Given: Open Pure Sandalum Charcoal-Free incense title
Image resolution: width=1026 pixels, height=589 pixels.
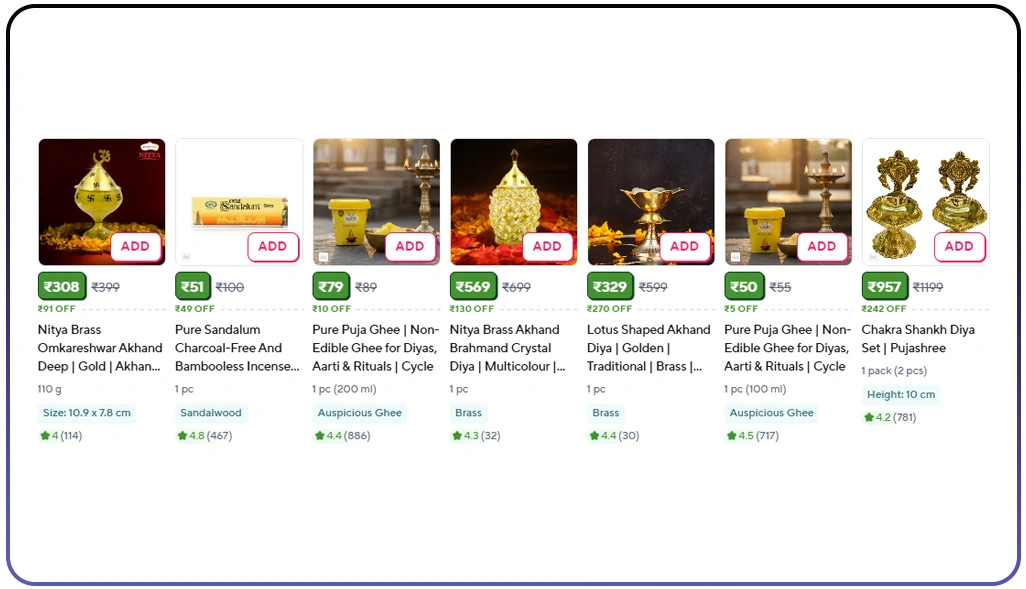Looking at the screenshot, I should coord(237,348).
